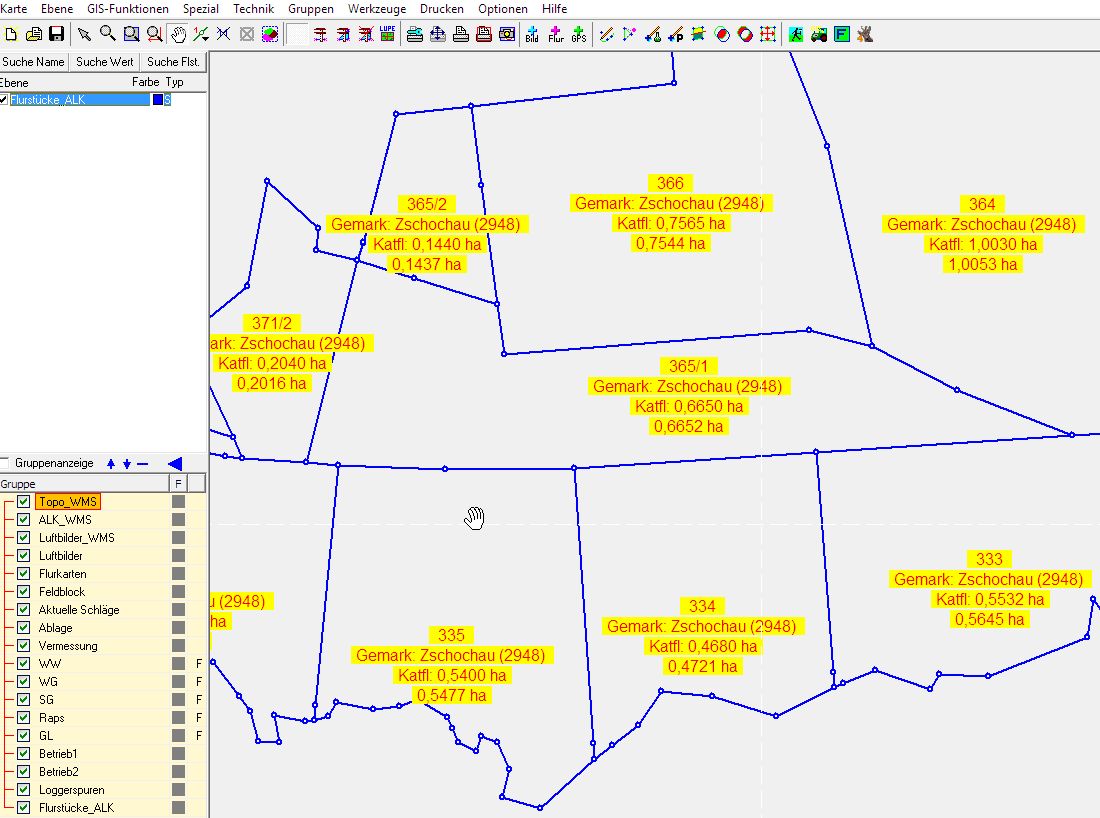Click the green tractor icon

(819, 34)
